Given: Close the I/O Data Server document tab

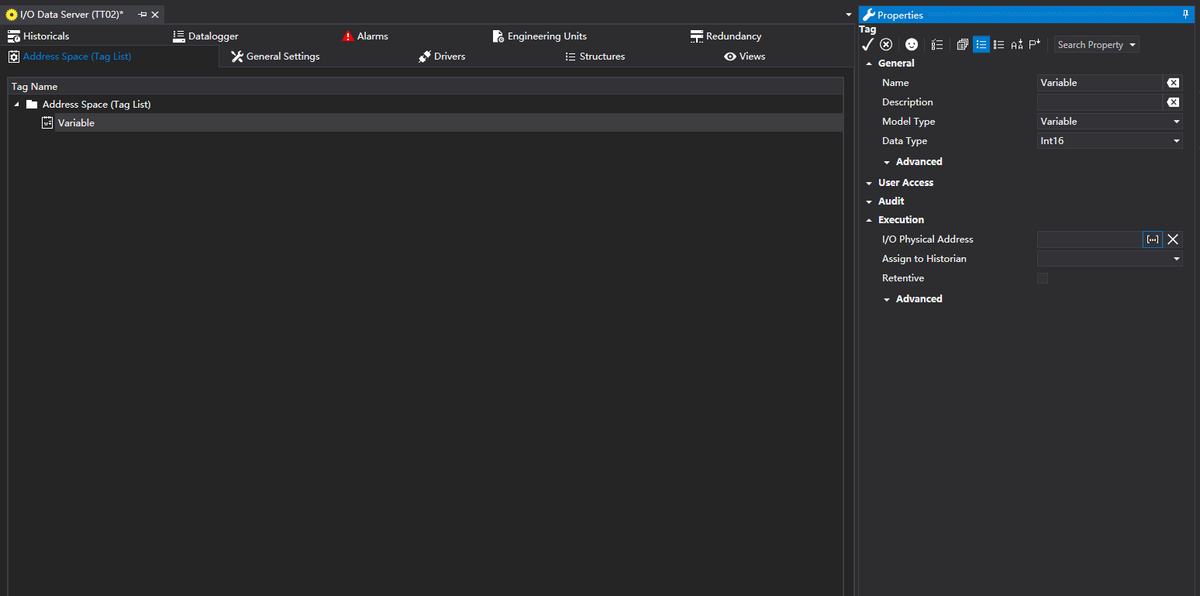Looking at the screenshot, I should 155,15.
